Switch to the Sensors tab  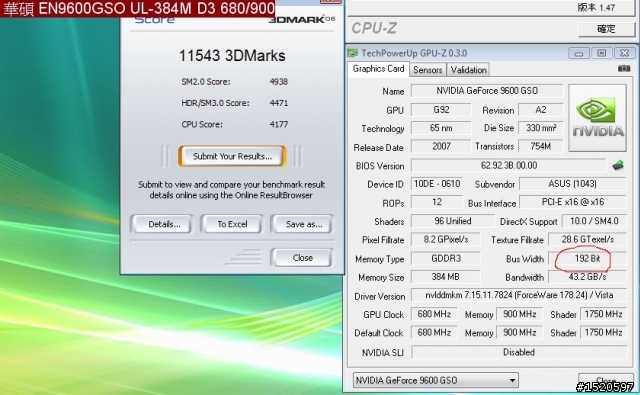[427, 70]
